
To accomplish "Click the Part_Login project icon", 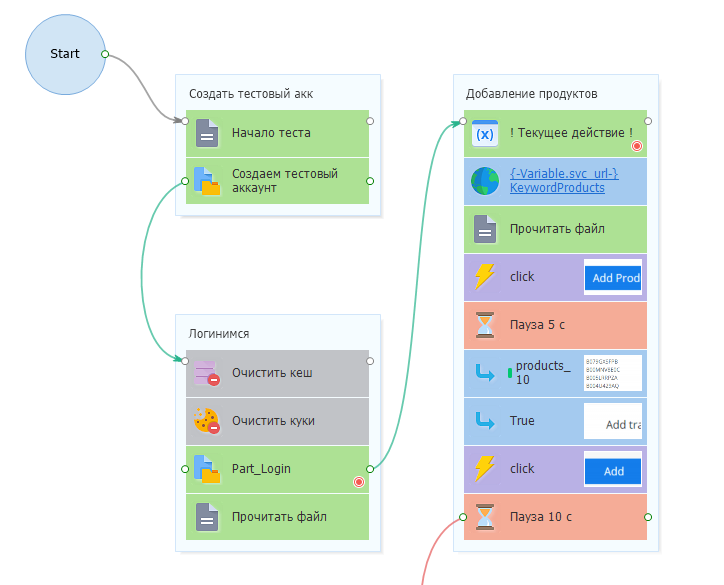I will [207, 469].
